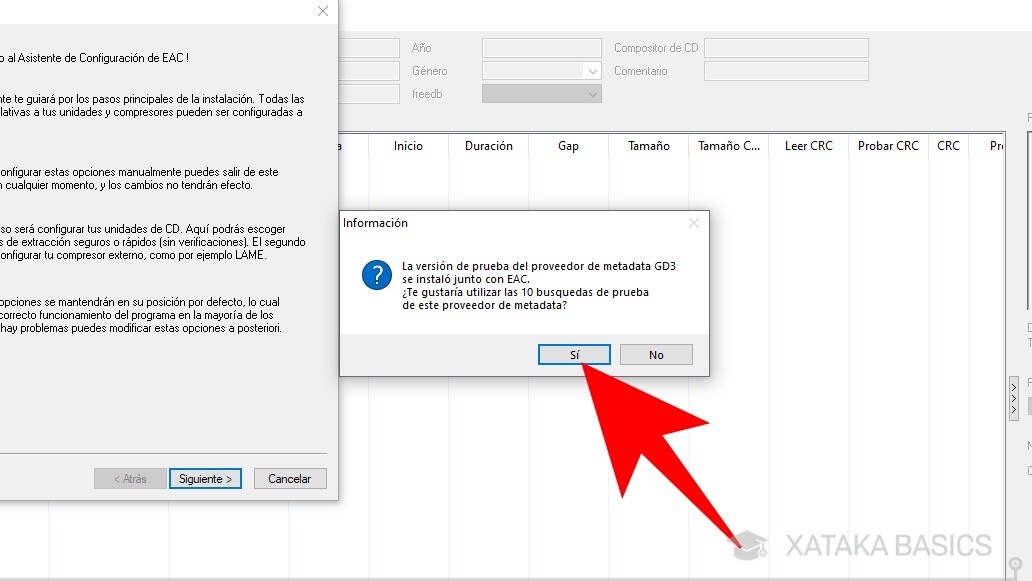Click the Probar CRC column header
1032x581 pixels.
pos(887,145)
